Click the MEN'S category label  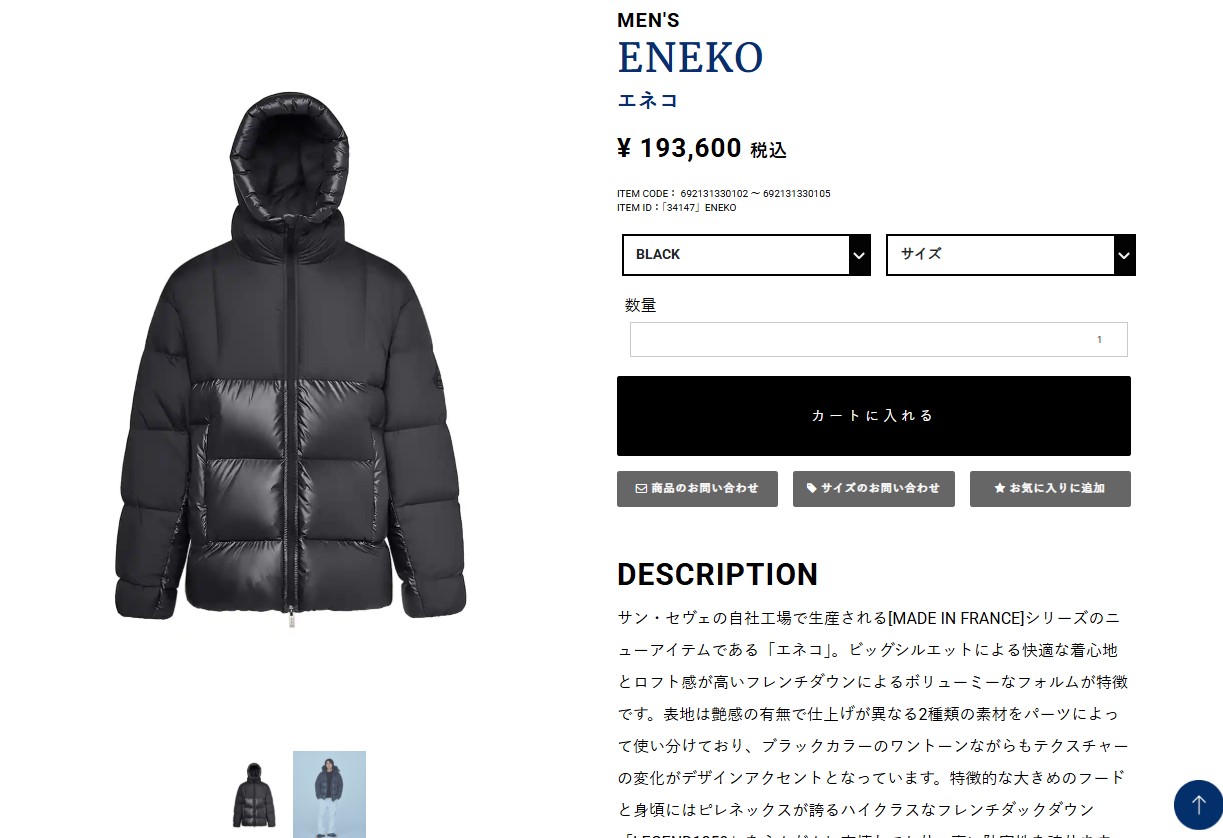coord(648,20)
